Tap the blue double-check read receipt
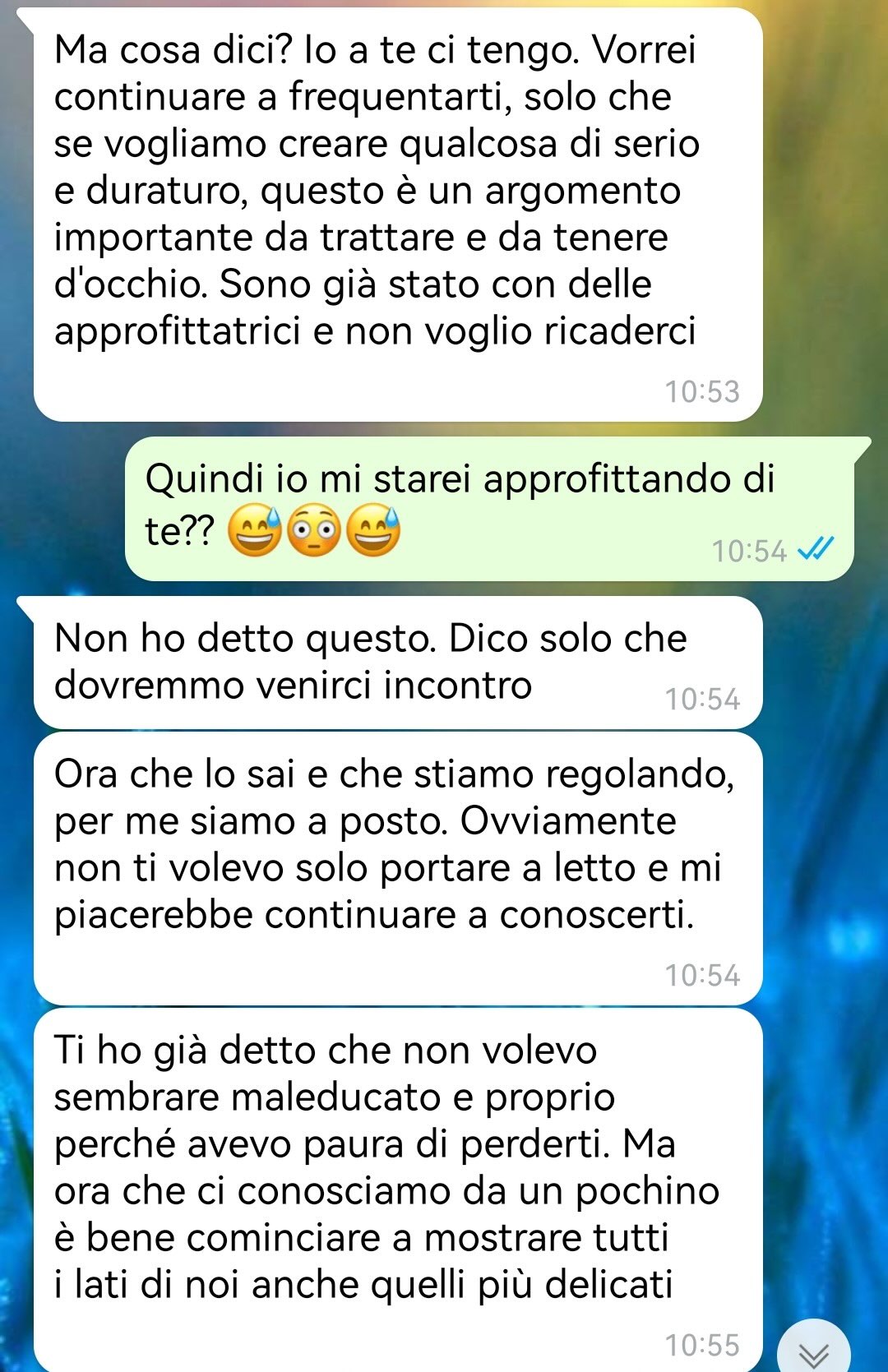The width and height of the screenshot is (888, 1372). pos(816,548)
